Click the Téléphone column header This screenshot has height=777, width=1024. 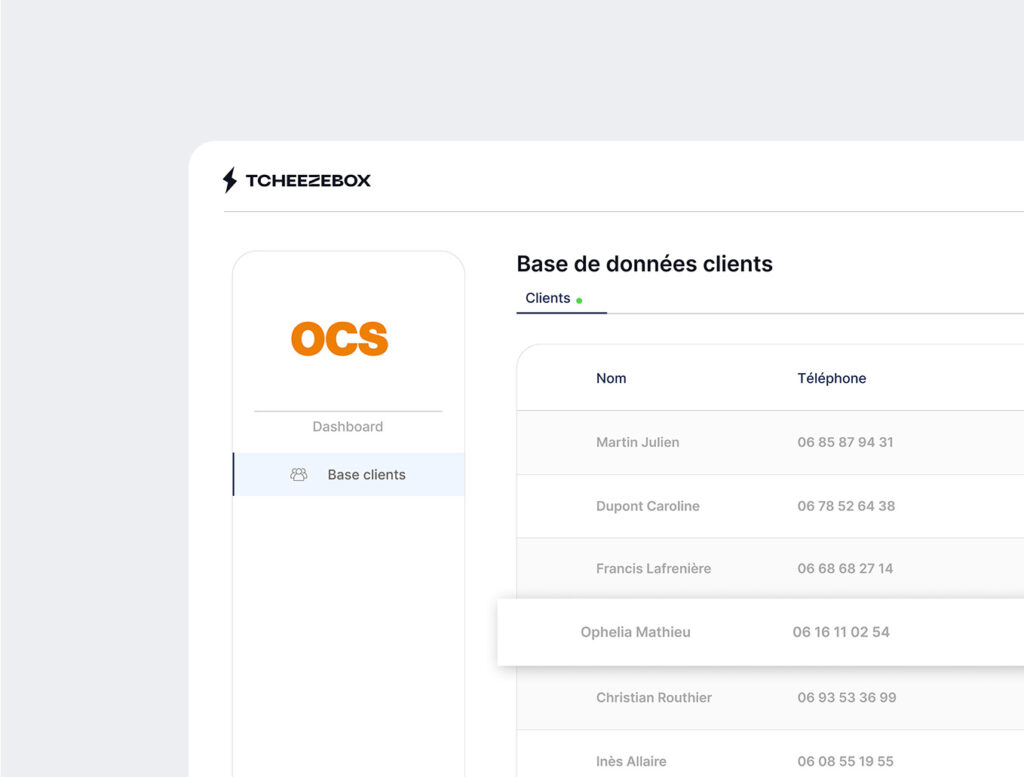tap(831, 378)
